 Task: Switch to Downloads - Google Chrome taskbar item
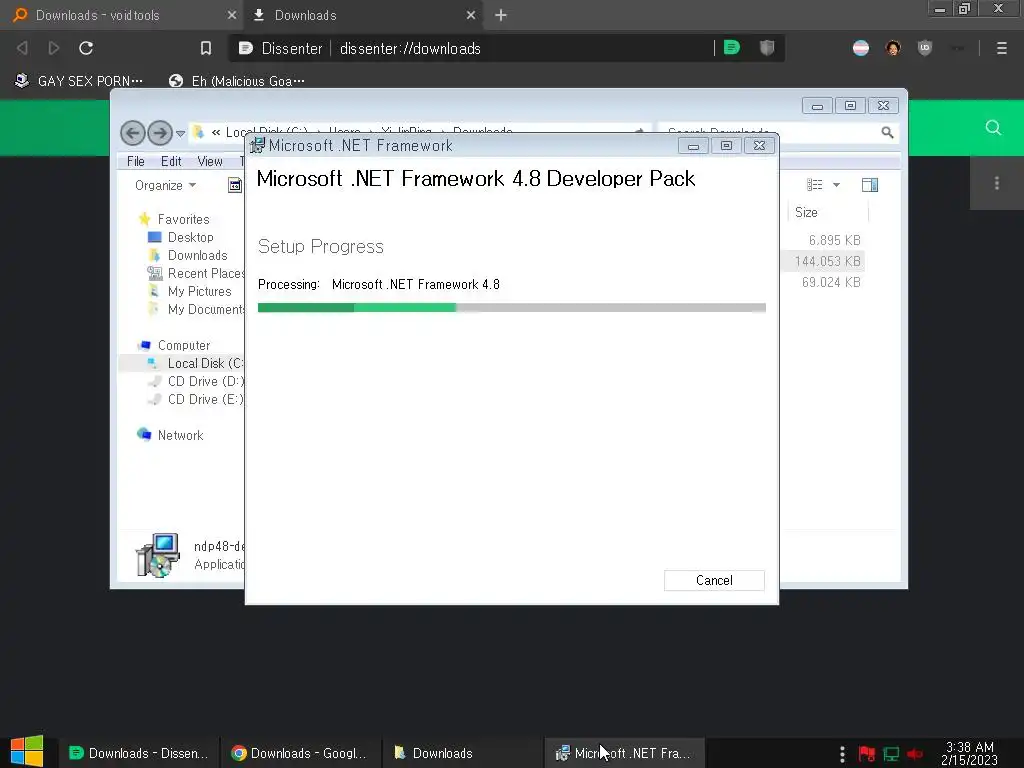(x=299, y=753)
